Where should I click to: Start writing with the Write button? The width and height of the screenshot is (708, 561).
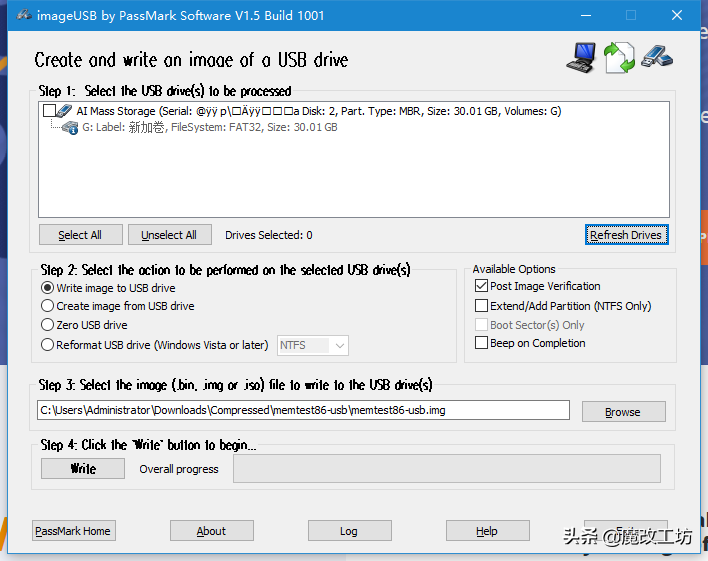coord(83,468)
